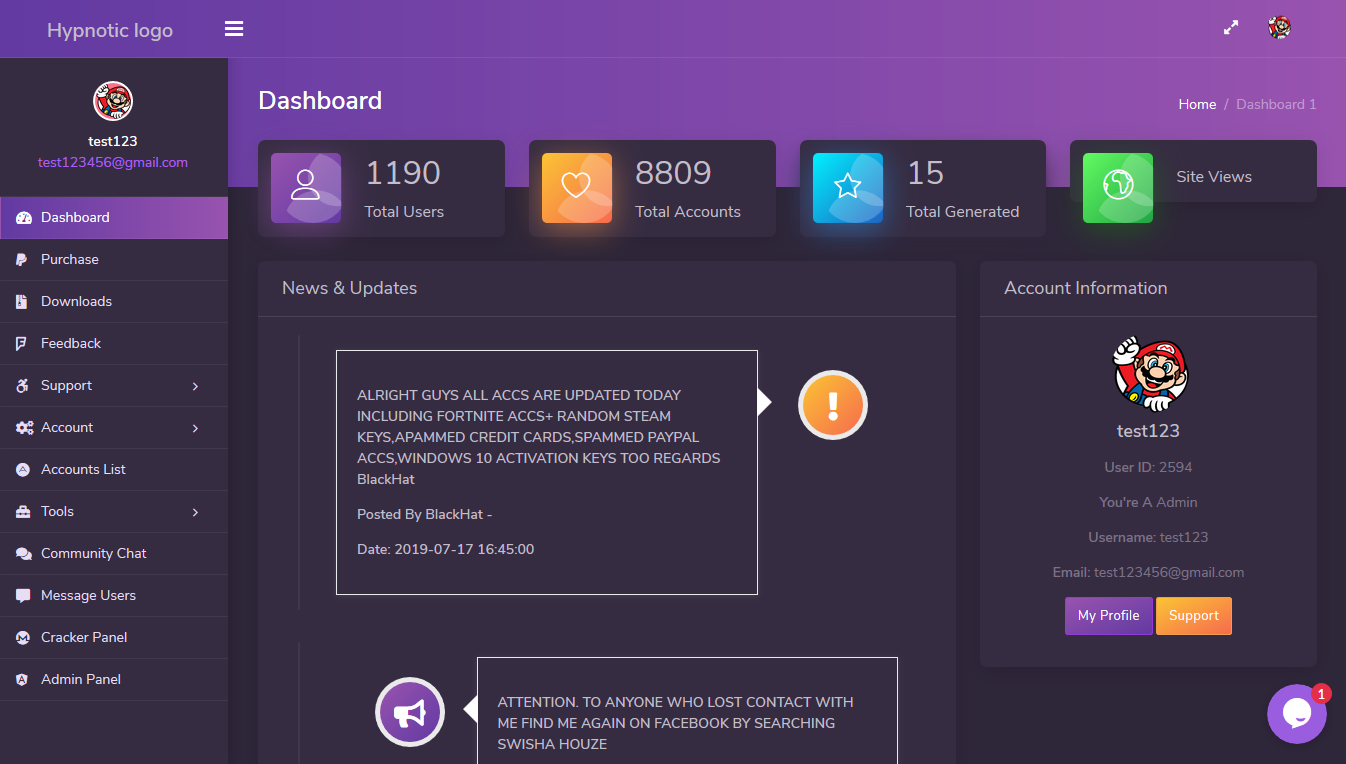Click the orange Support button
Screen dimensions: 1346x764
pos(1193,616)
